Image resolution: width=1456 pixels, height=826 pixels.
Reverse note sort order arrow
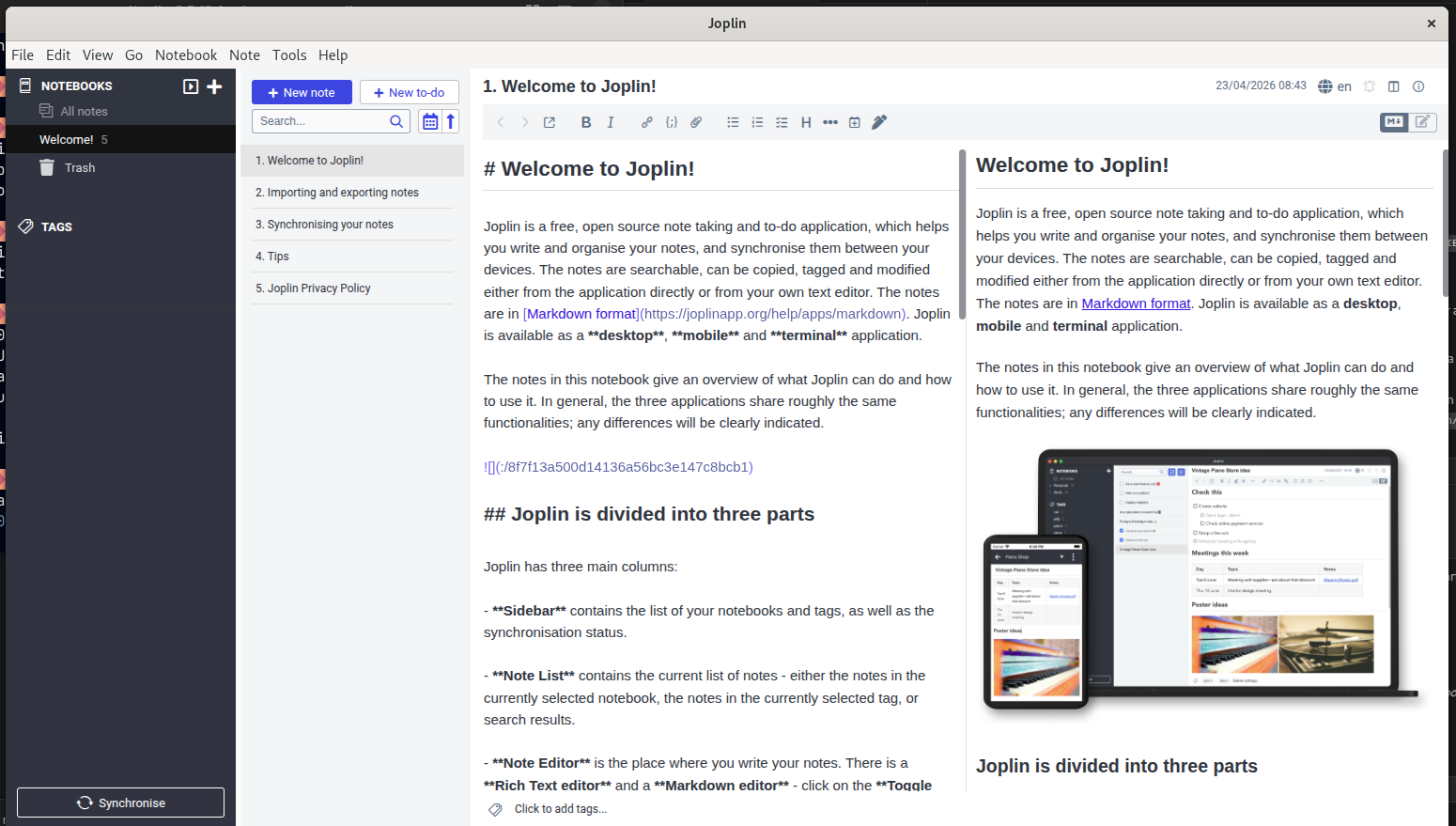(451, 121)
